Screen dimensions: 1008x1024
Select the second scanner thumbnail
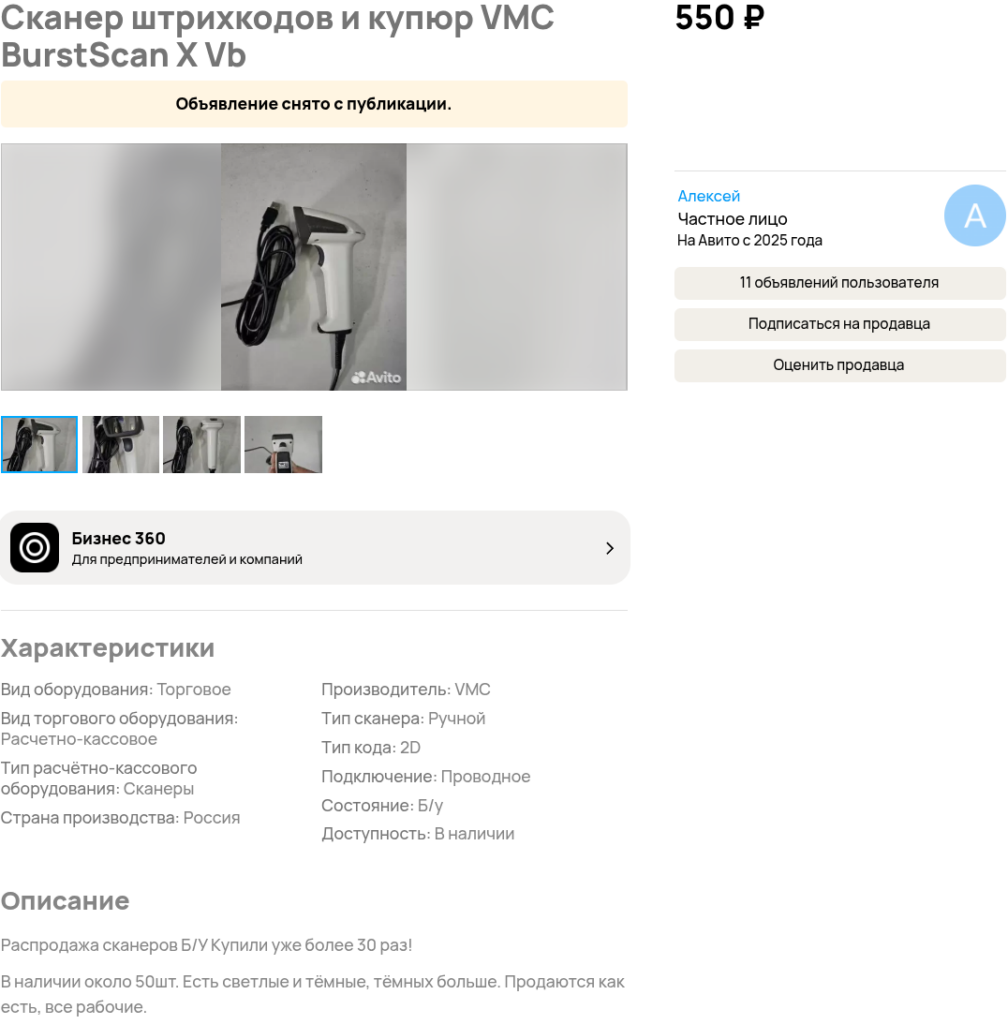(x=121, y=444)
